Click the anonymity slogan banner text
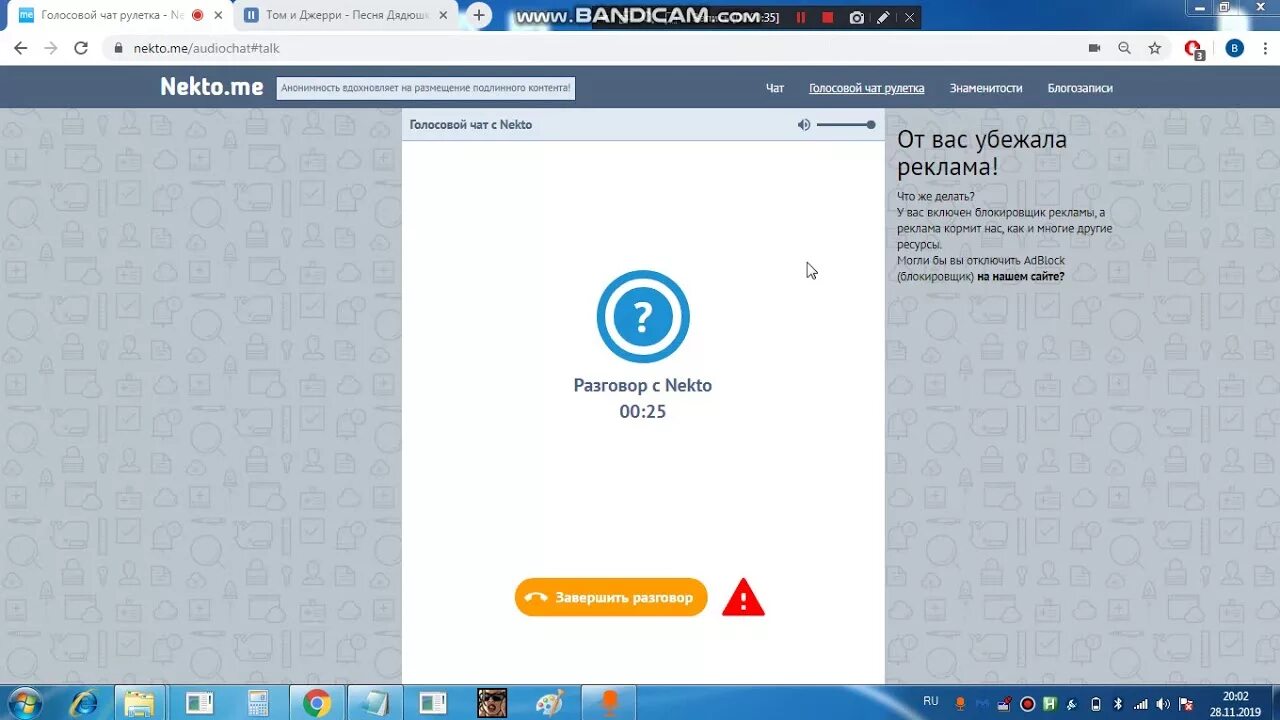The image size is (1280, 720). coord(426,88)
